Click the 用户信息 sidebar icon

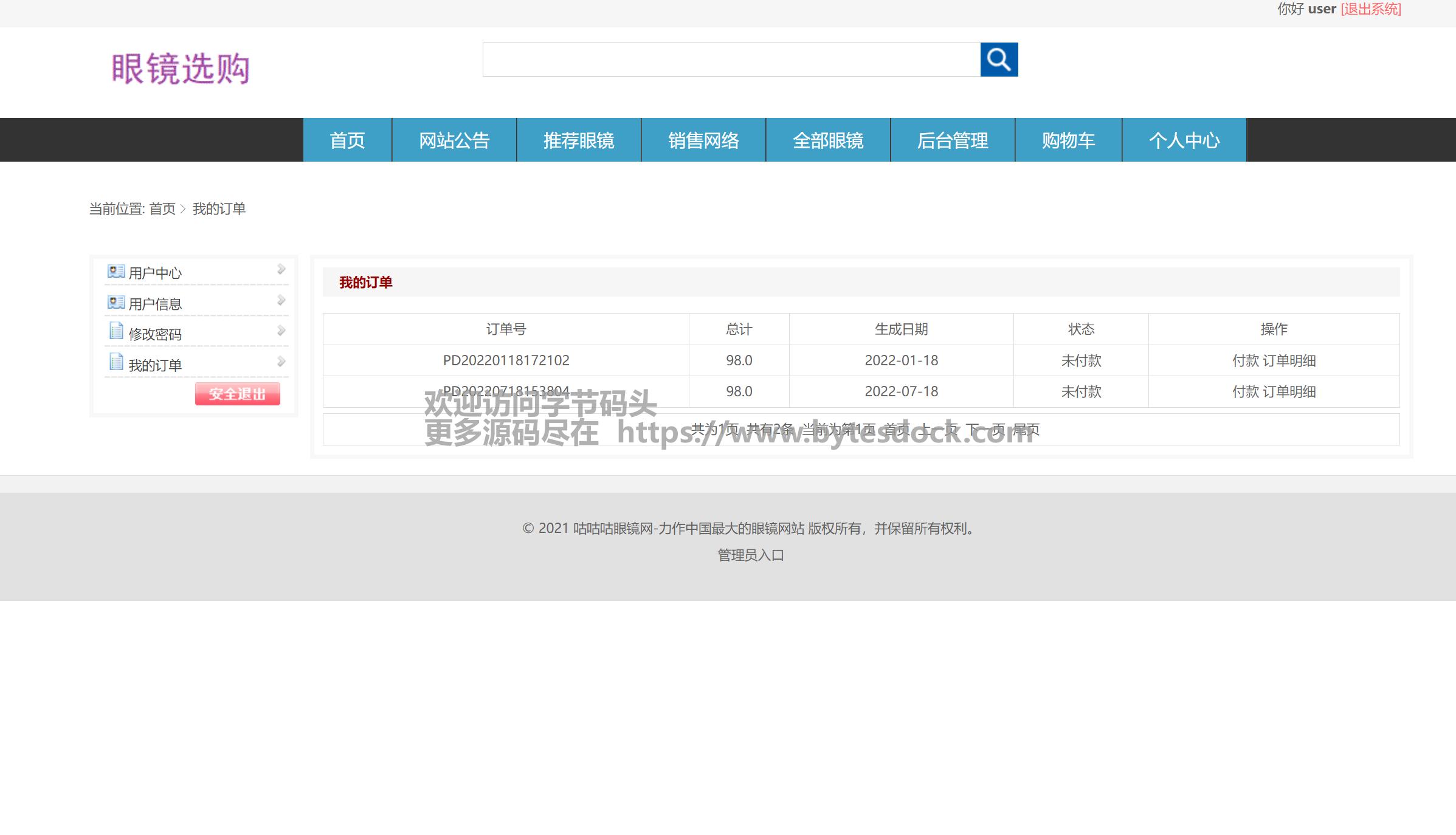coord(116,302)
